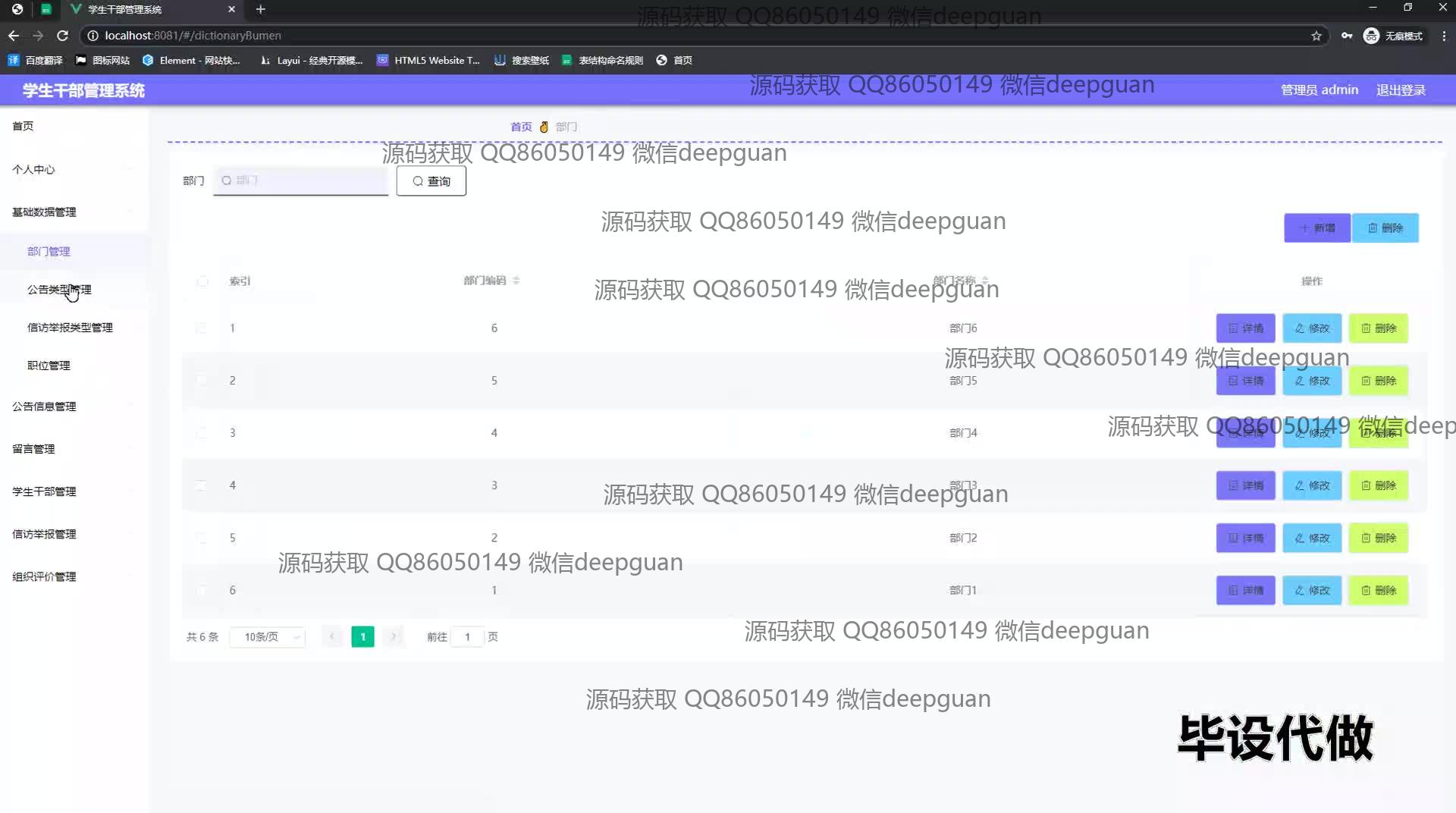Image resolution: width=1456 pixels, height=813 pixels.
Task: Click the browser back arrow
Action: point(14,36)
